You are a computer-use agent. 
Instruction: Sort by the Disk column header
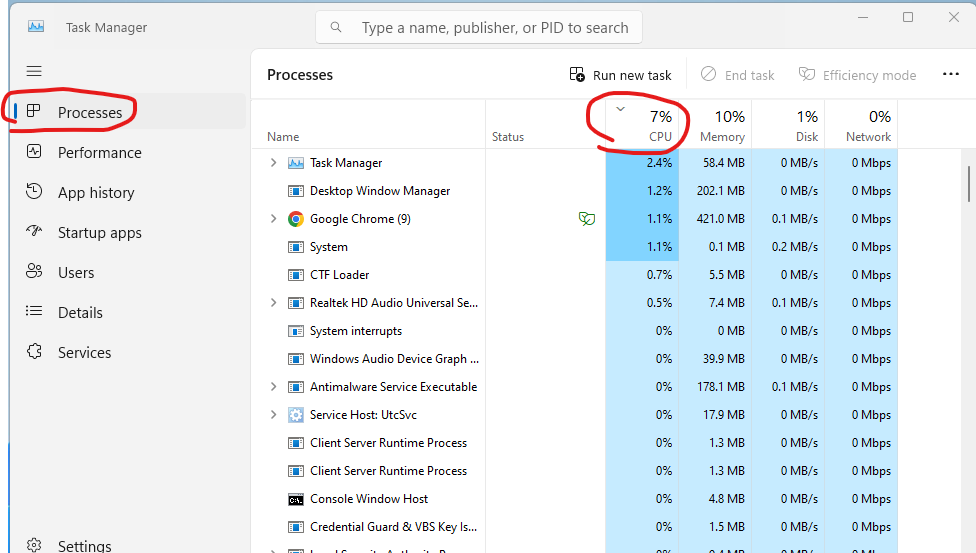(789, 125)
